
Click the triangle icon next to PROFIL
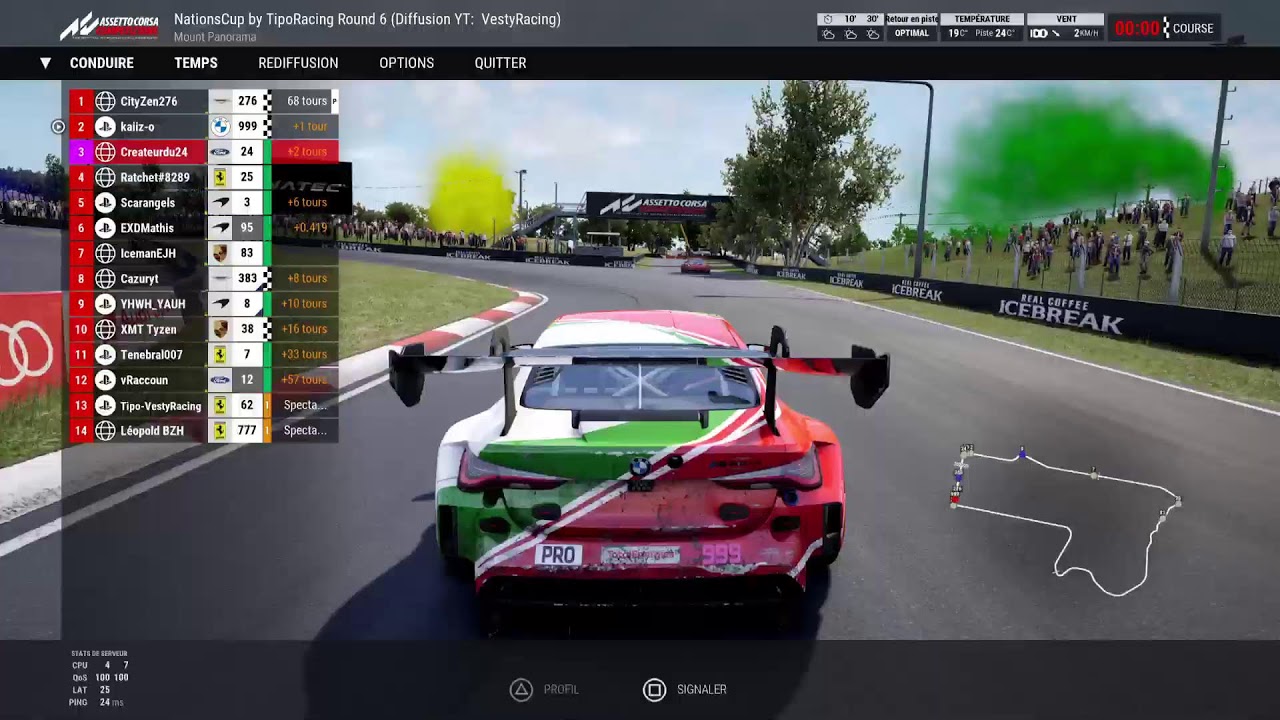point(521,689)
